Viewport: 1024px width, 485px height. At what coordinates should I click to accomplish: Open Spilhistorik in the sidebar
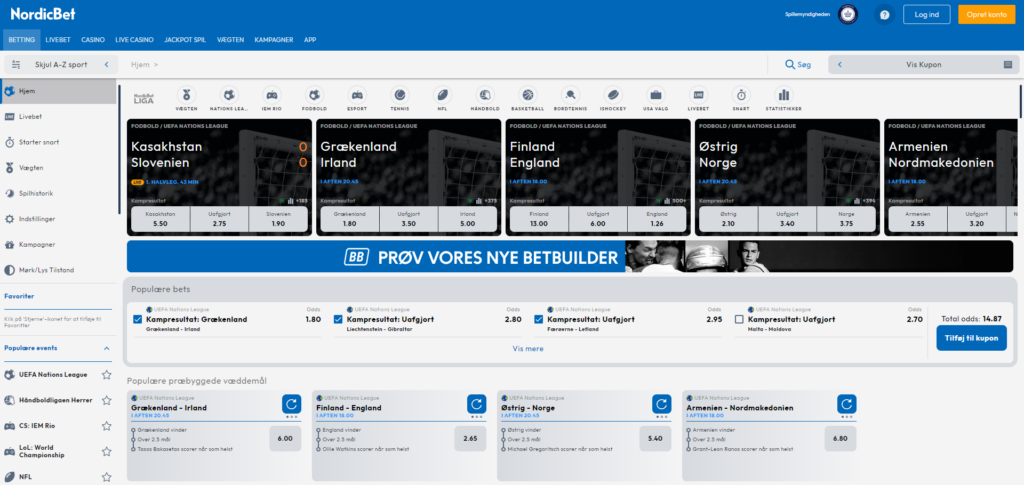(x=58, y=193)
